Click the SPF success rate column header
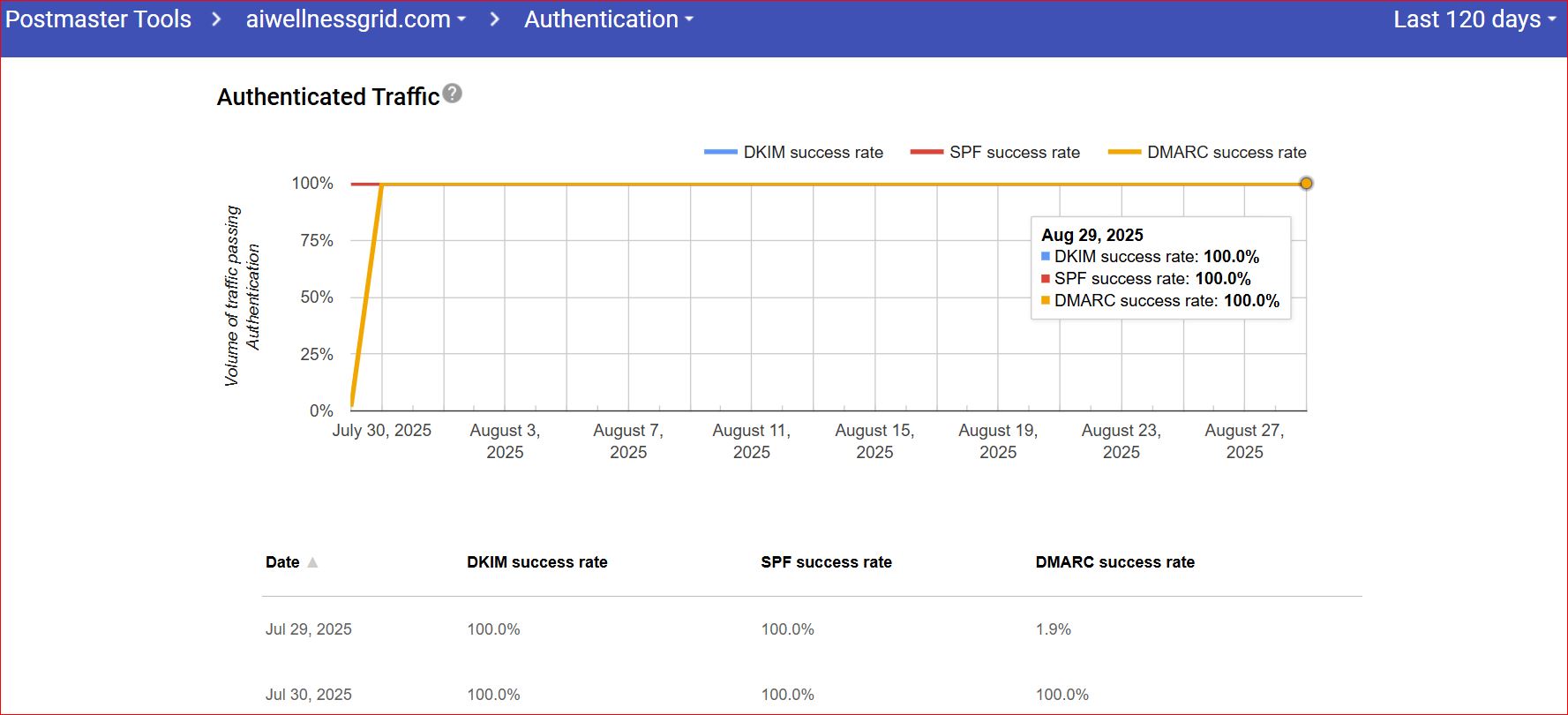The width and height of the screenshot is (1568, 715). point(826,562)
